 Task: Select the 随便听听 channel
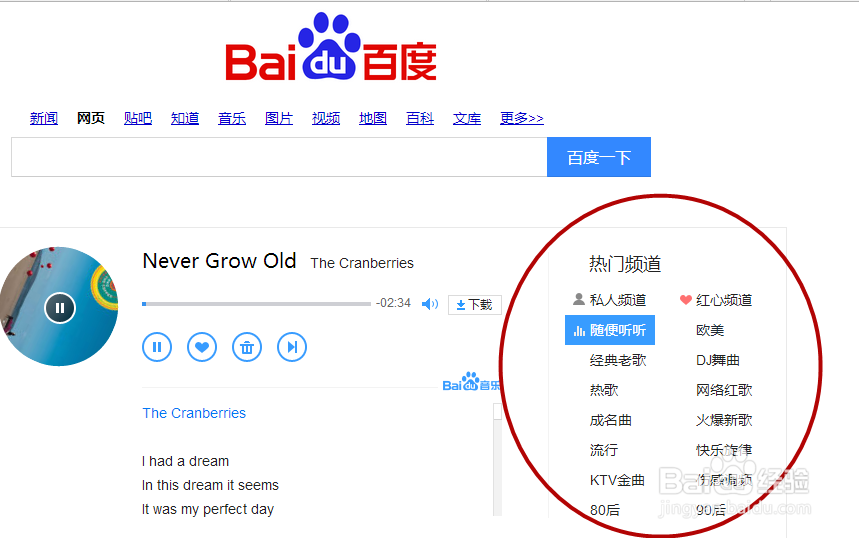[610, 330]
